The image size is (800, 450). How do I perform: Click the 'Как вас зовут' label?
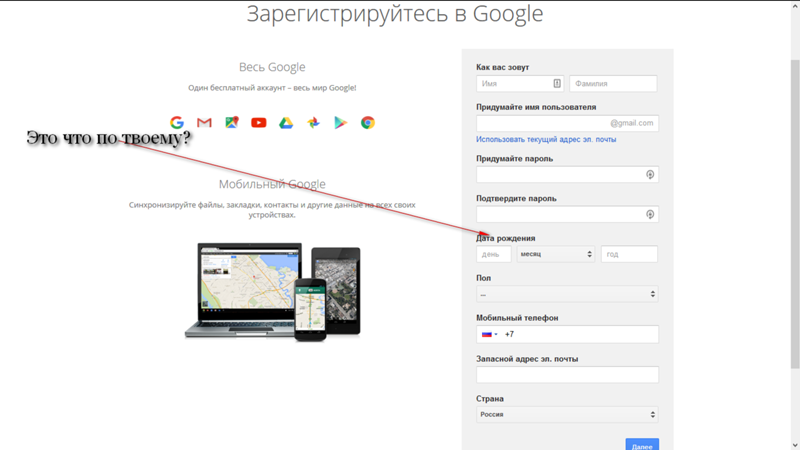pyautogui.click(x=503, y=67)
